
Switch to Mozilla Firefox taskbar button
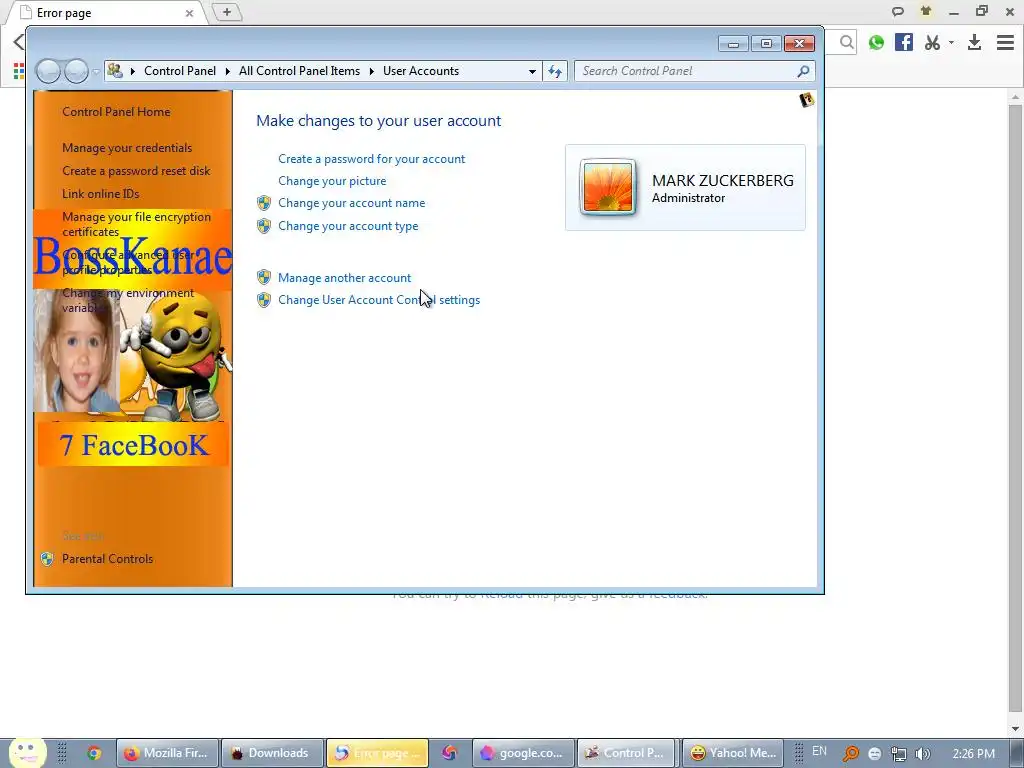click(x=167, y=753)
